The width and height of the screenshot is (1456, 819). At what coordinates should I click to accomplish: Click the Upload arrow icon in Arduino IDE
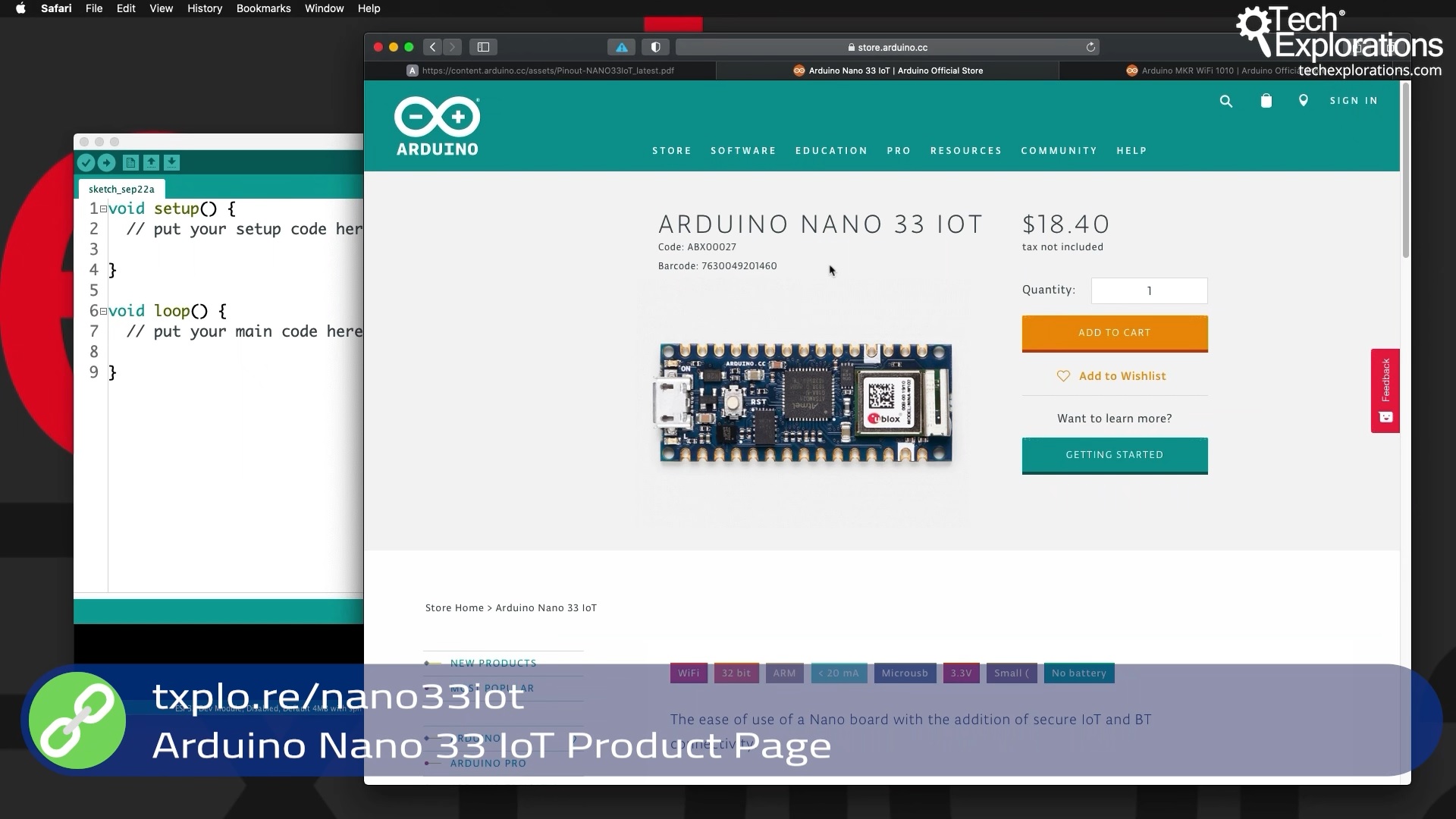(x=107, y=162)
